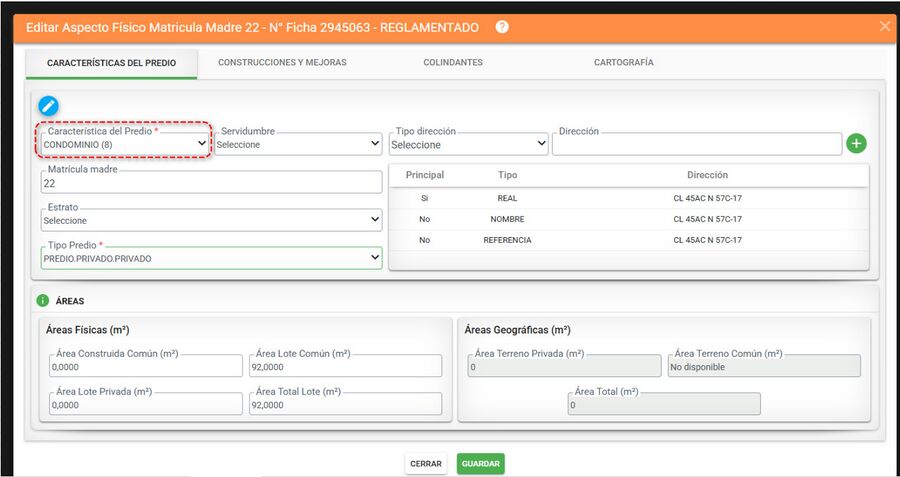Close the dialog with the X icon
Image resolution: width=900 pixels, height=477 pixels.
[885, 26]
